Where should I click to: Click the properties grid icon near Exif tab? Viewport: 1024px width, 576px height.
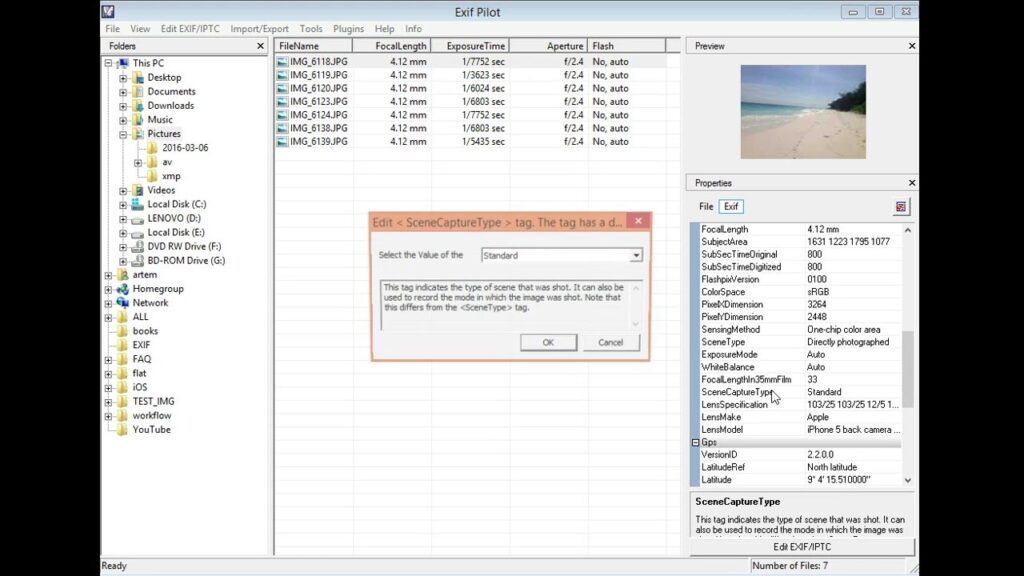click(x=900, y=206)
